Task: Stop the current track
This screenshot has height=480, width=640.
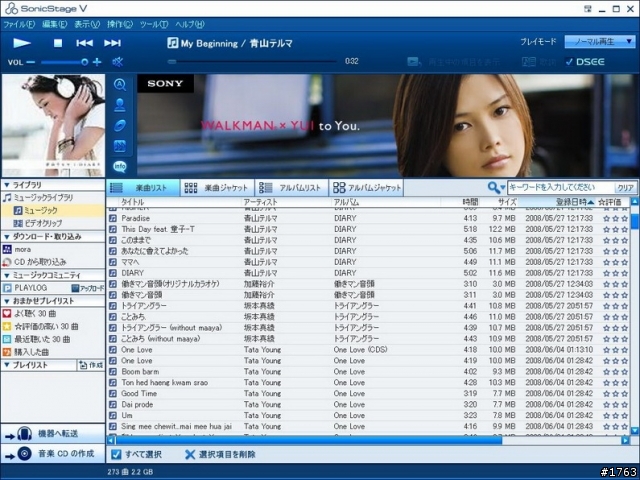Action: point(58,43)
